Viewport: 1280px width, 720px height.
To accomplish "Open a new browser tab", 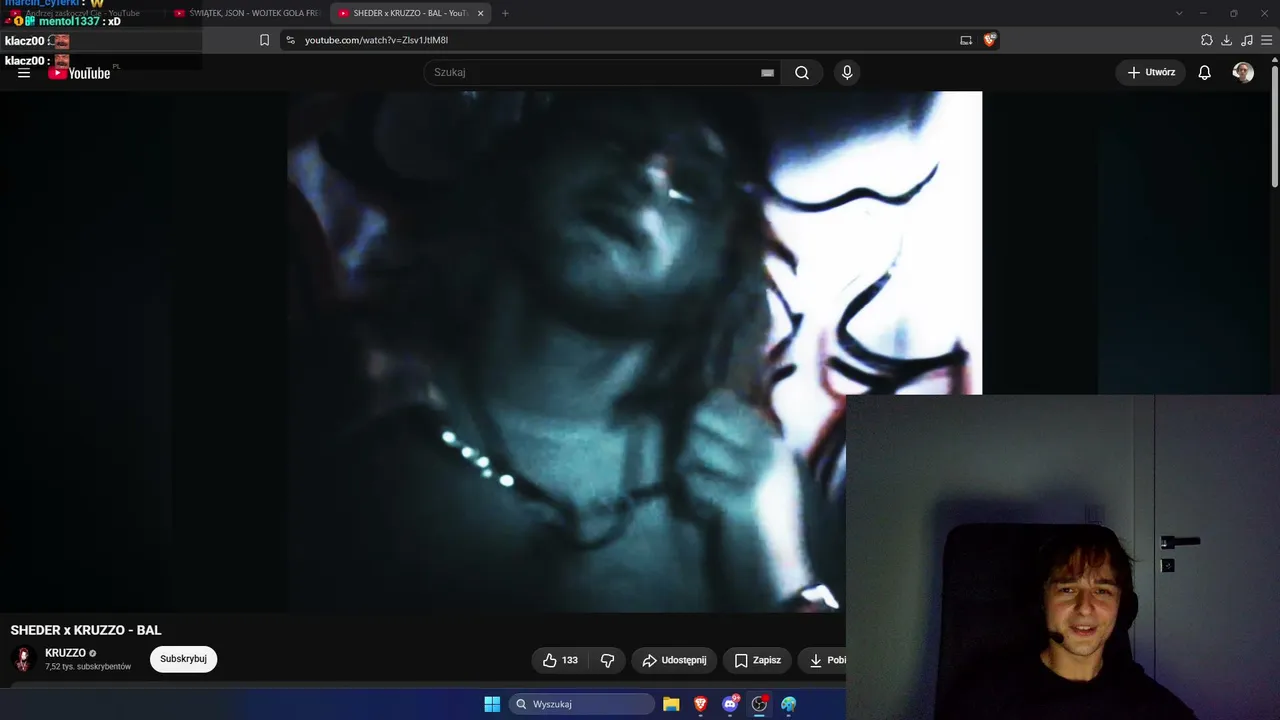I will (505, 13).
